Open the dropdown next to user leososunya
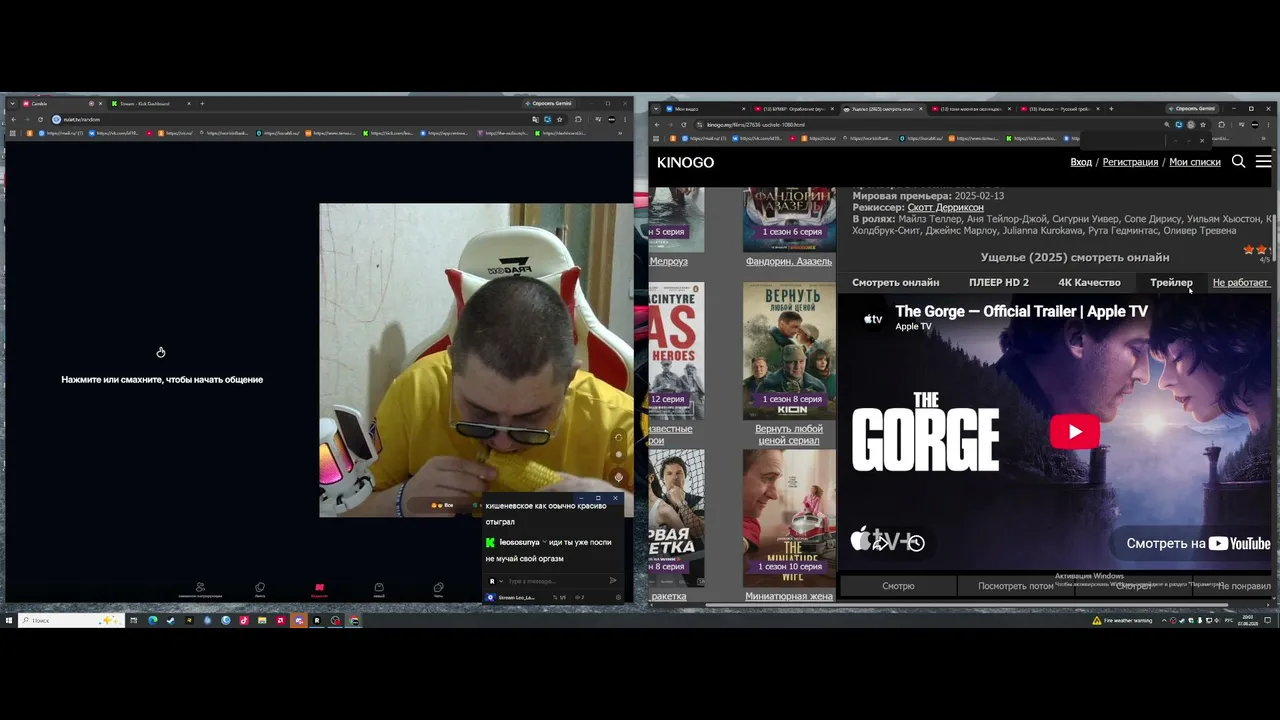This screenshot has width=1280, height=720. coord(544,542)
